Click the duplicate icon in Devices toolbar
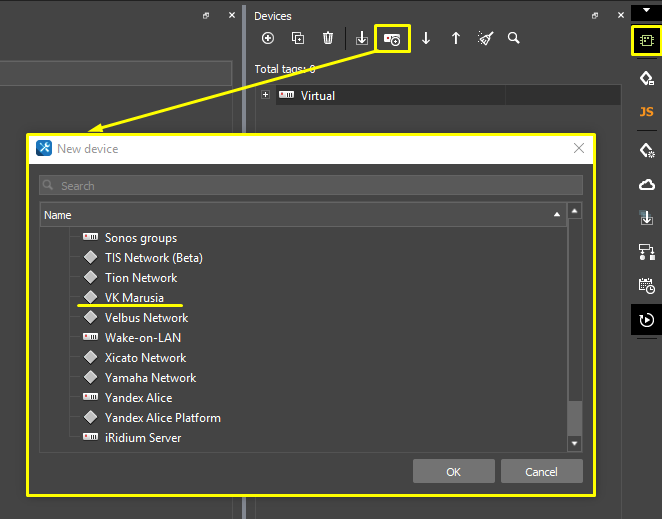Viewport: 662px width, 519px height. point(298,39)
